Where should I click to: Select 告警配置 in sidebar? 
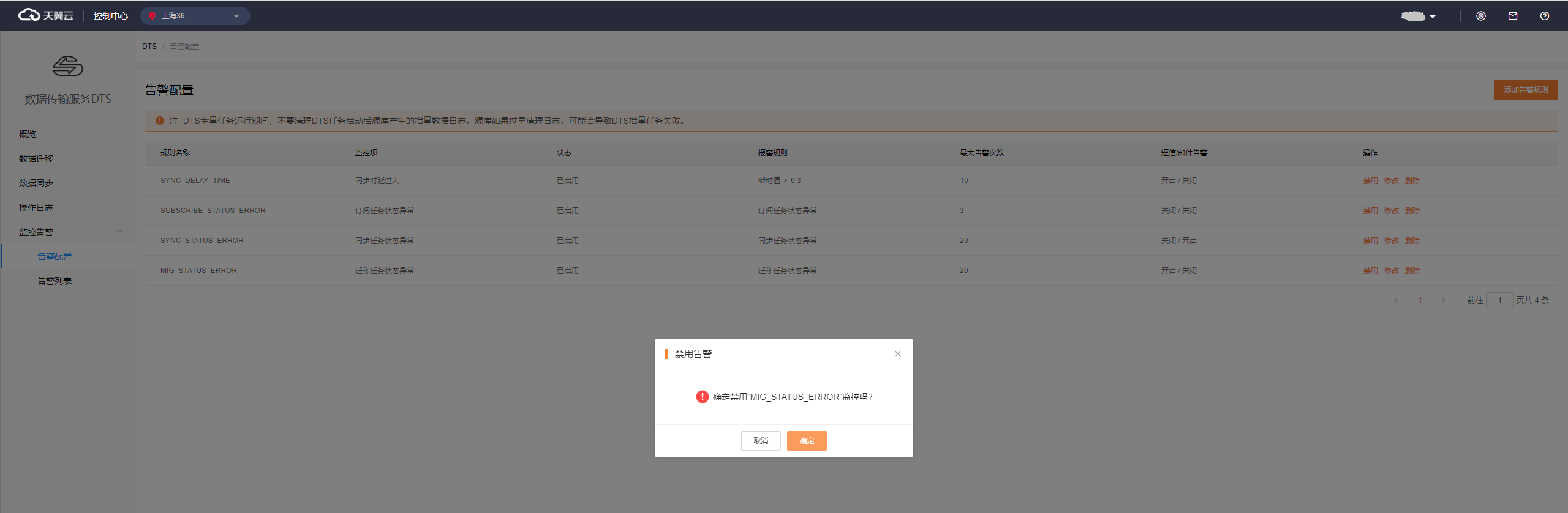tap(55, 256)
